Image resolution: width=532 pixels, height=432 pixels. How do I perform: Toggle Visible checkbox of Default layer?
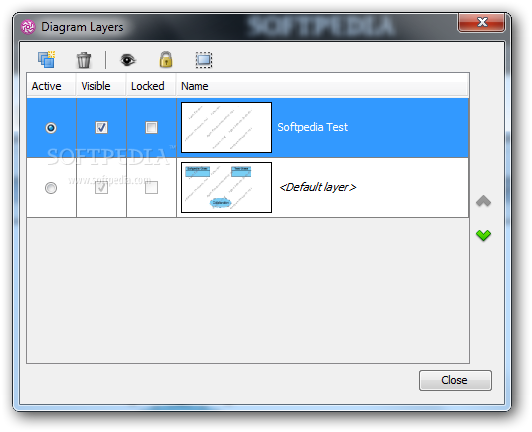[101, 187]
